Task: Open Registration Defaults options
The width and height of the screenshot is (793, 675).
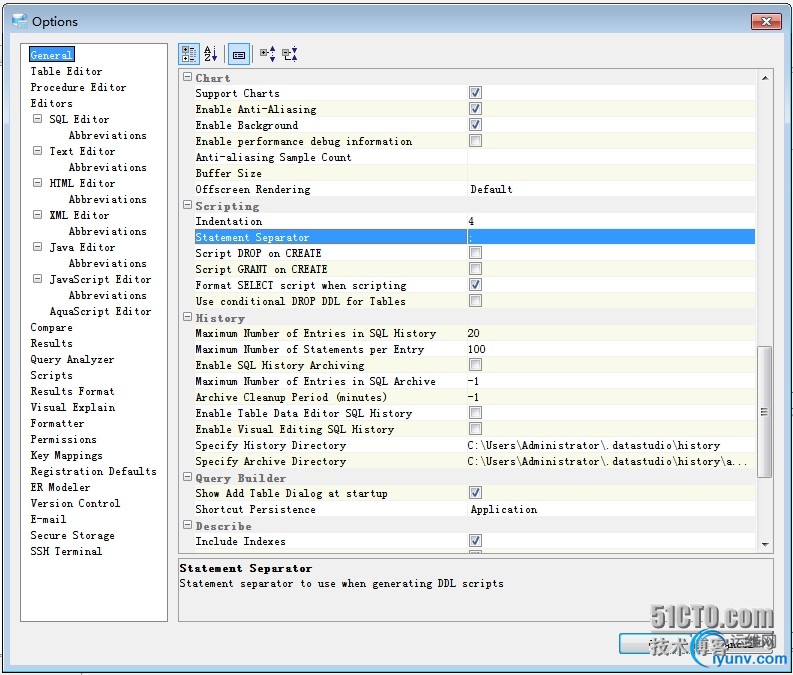Action: pyautogui.click(x=94, y=471)
